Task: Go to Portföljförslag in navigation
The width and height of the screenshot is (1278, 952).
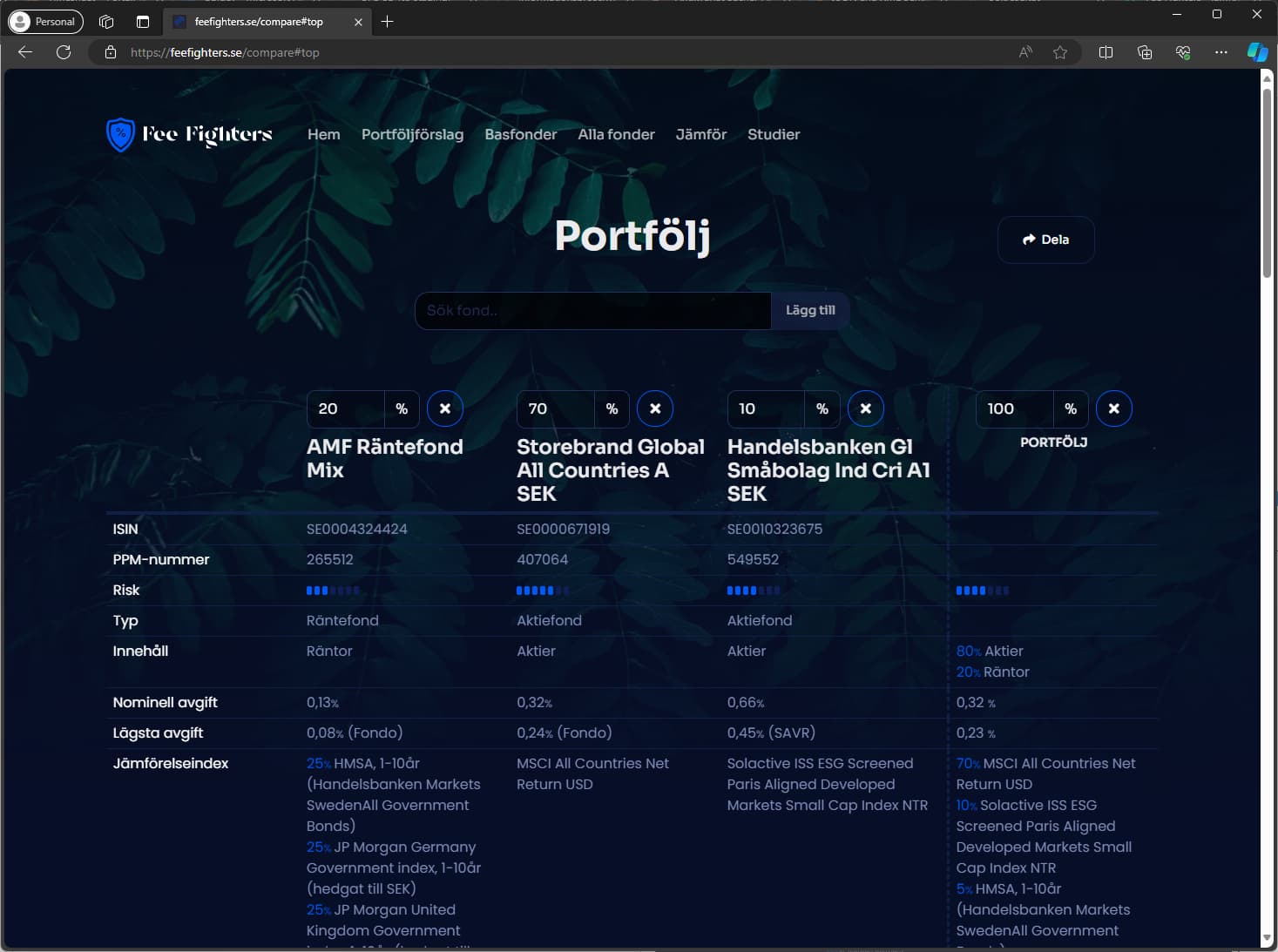Action: point(412,134)
